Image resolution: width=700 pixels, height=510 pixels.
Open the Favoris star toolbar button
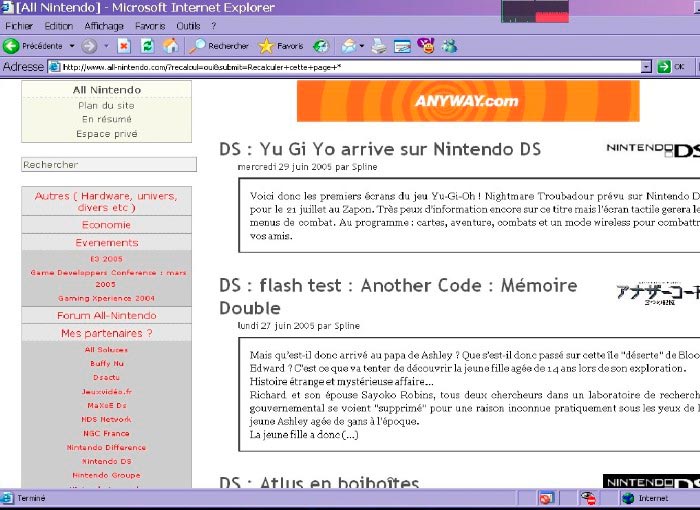[281, 46]
